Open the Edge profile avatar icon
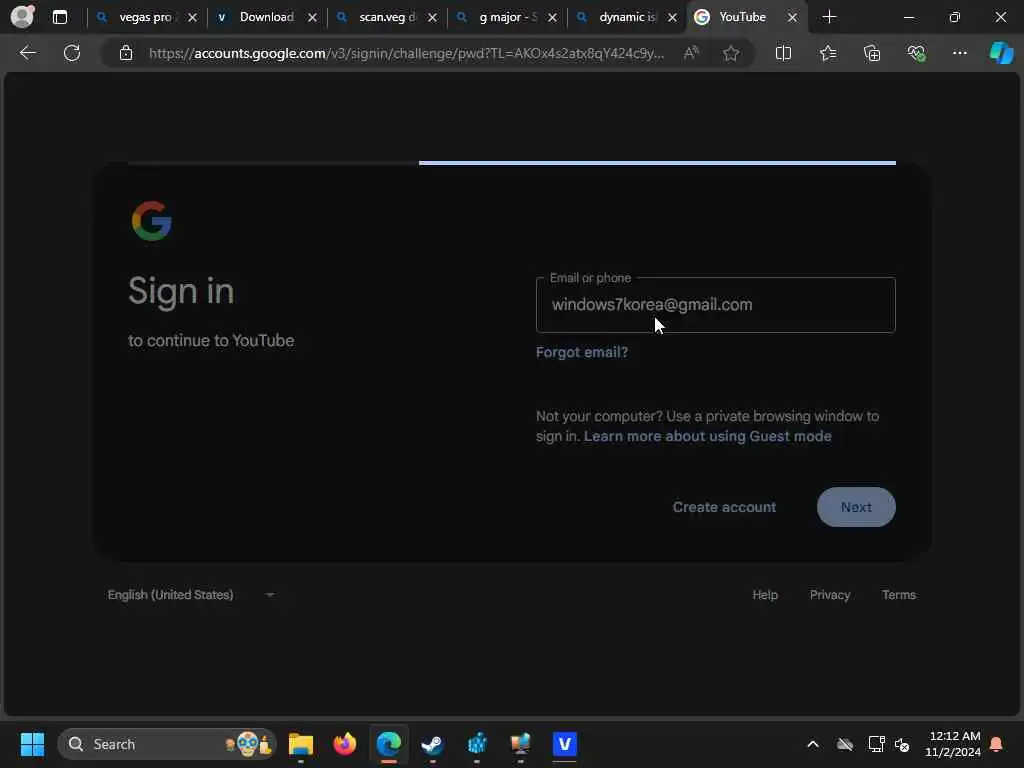1024x768 pixels. pyautogui.click(x=23, y=16)
